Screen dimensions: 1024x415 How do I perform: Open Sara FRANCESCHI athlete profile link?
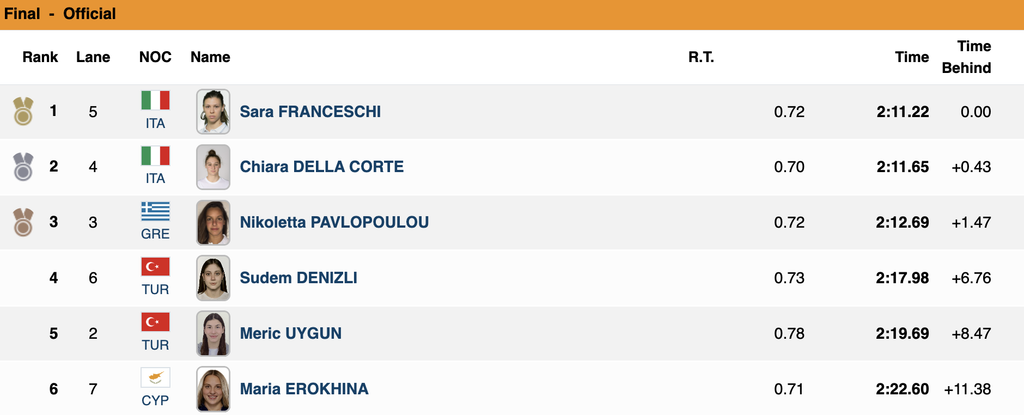tap(310, 112)
